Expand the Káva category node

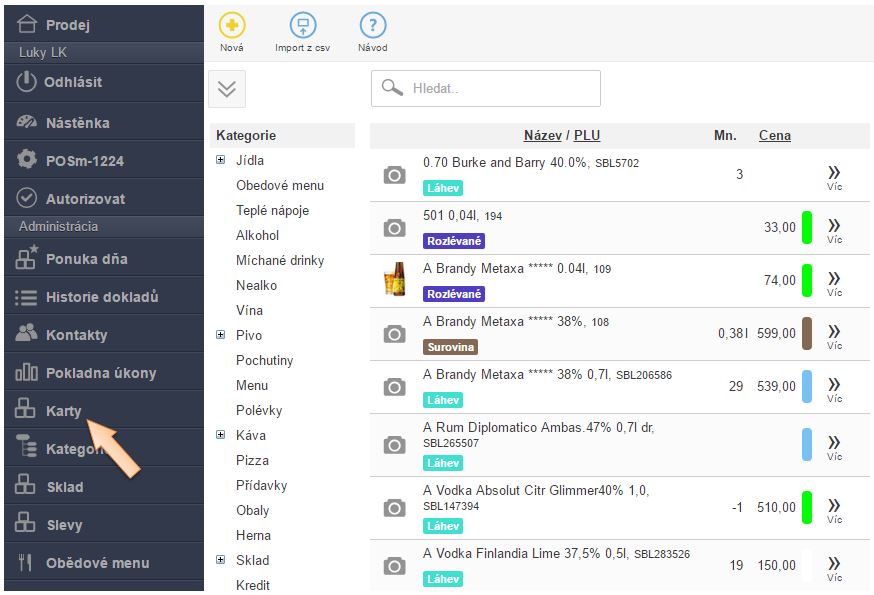(221, 435)
